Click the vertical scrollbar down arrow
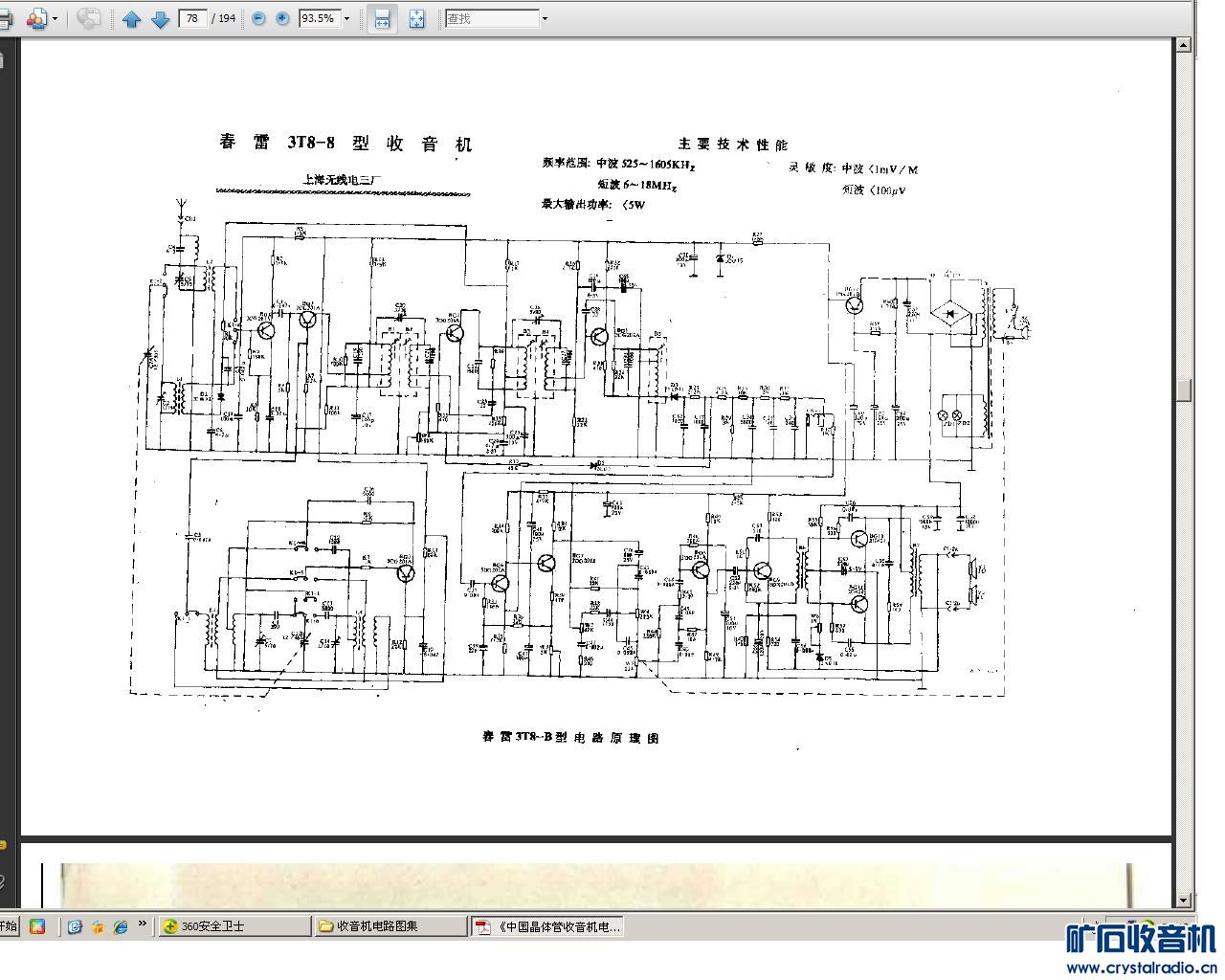This screenshot has height=980, width=1225. [x=1184, y=900]
